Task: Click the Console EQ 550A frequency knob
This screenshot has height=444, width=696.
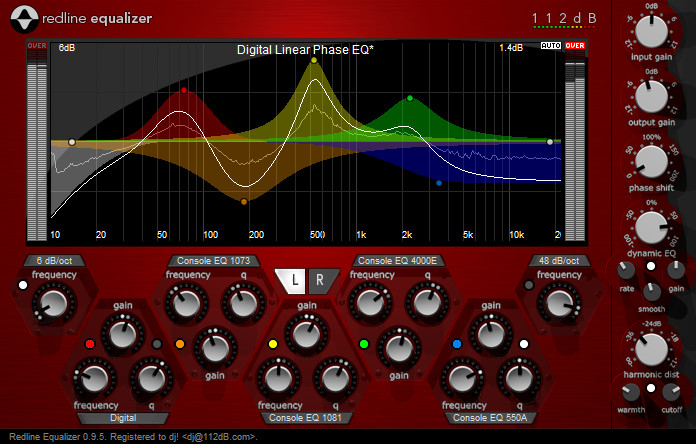Action: [463, 380]
